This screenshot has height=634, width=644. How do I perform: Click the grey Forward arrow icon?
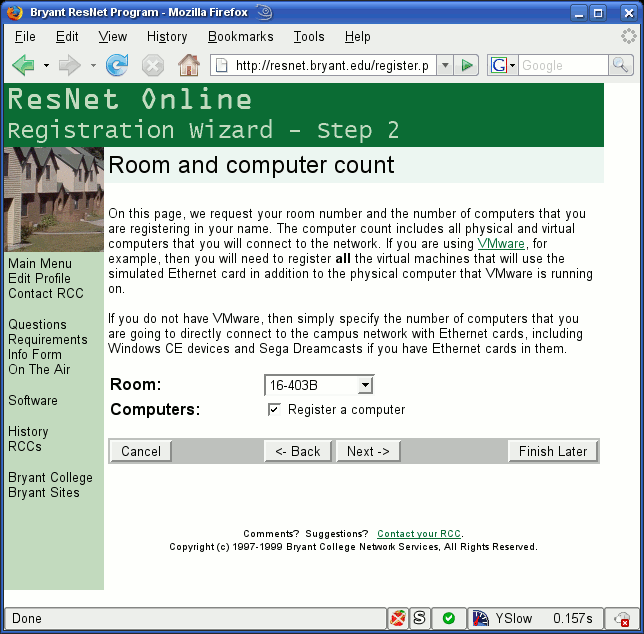69,65
